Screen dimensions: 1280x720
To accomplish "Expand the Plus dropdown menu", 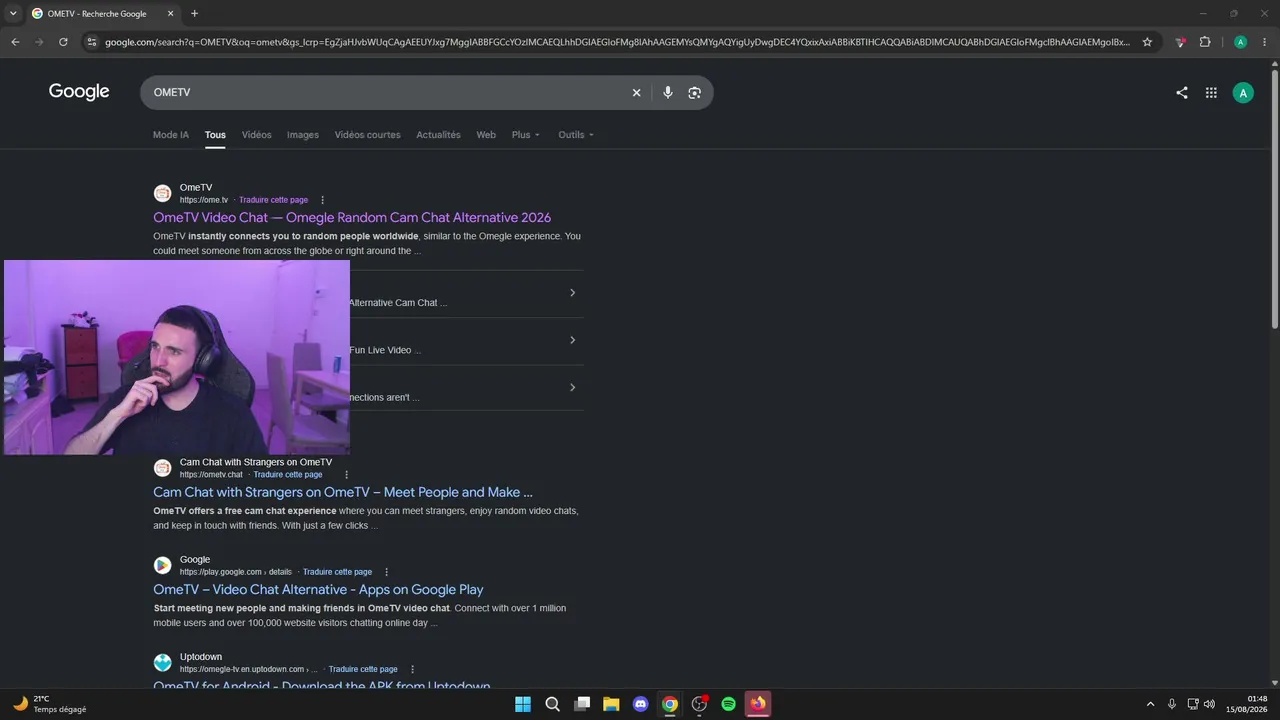I will pyautogui.click(x=526, y=135).
